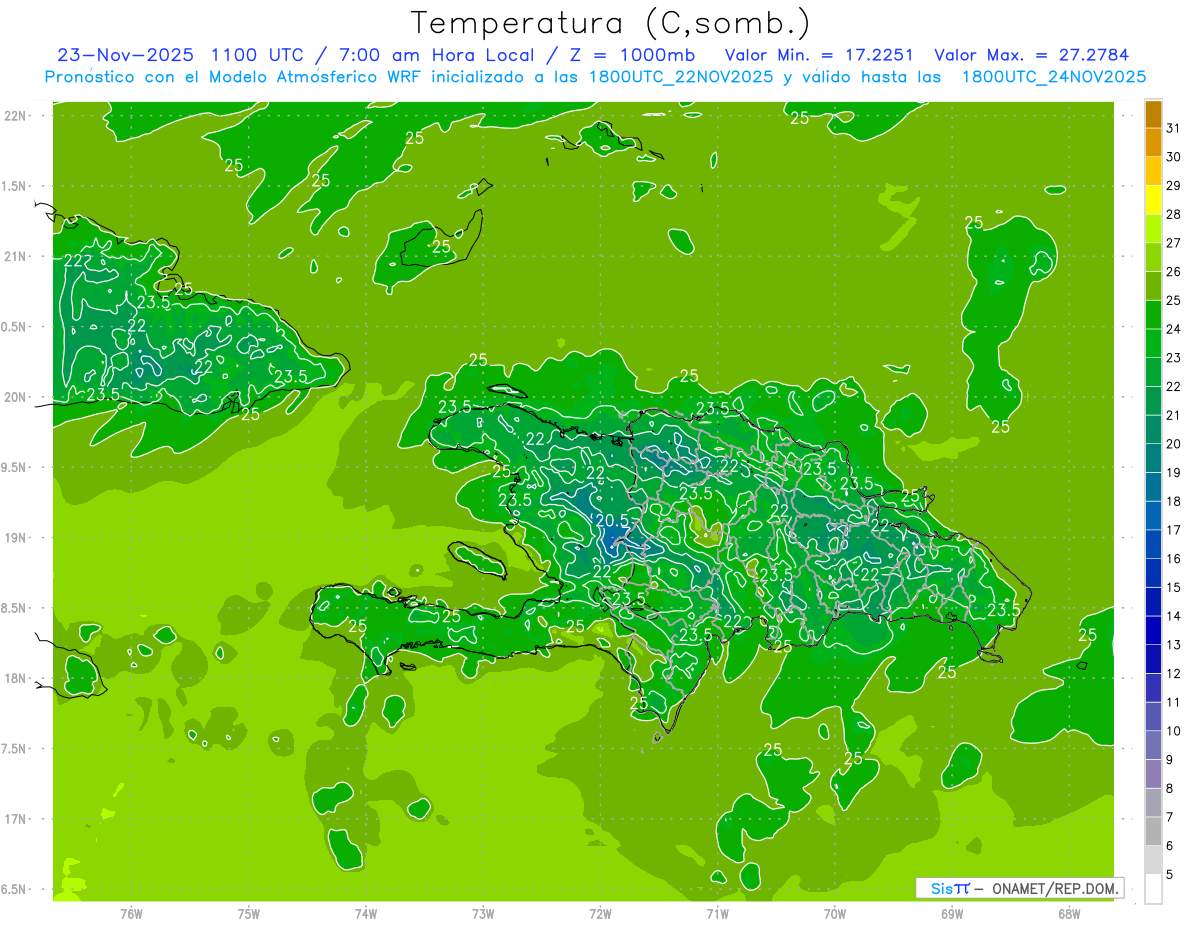This screenshot has width=1200, height=927.
Task: Select the lime swatch between 27 and 28
Action: [x=1153, y=228]
